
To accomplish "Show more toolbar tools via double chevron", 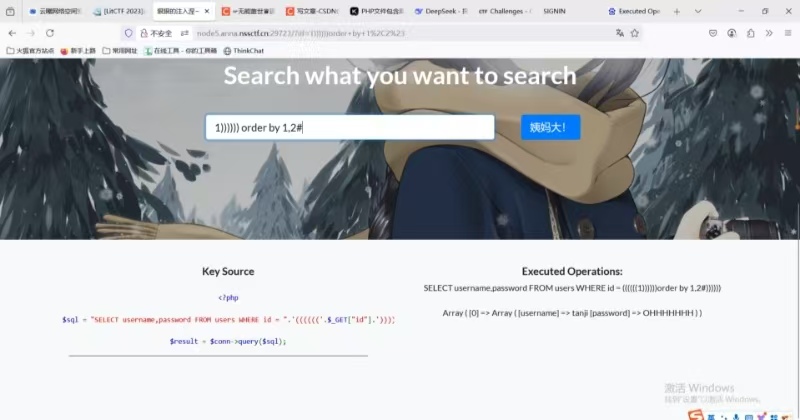I will point(769,33).
